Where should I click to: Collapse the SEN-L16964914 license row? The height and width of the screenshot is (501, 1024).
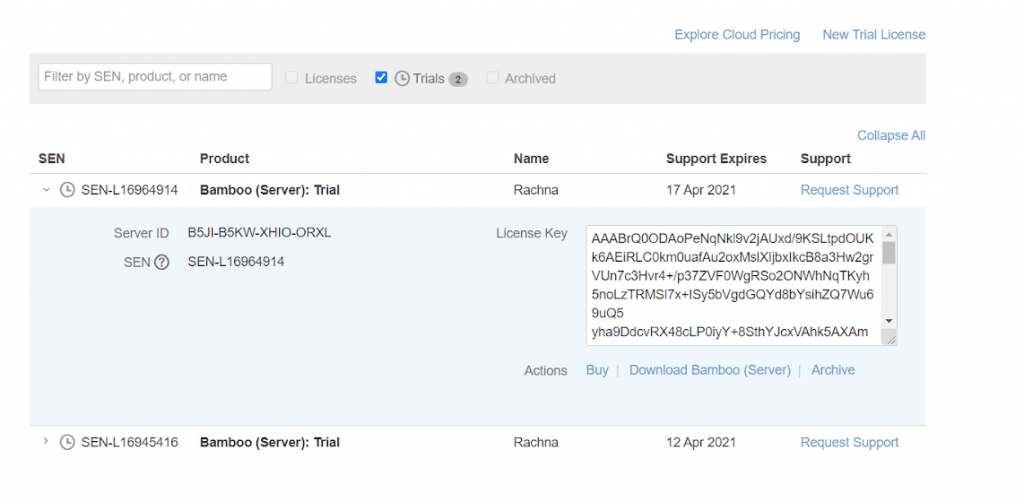45,190
